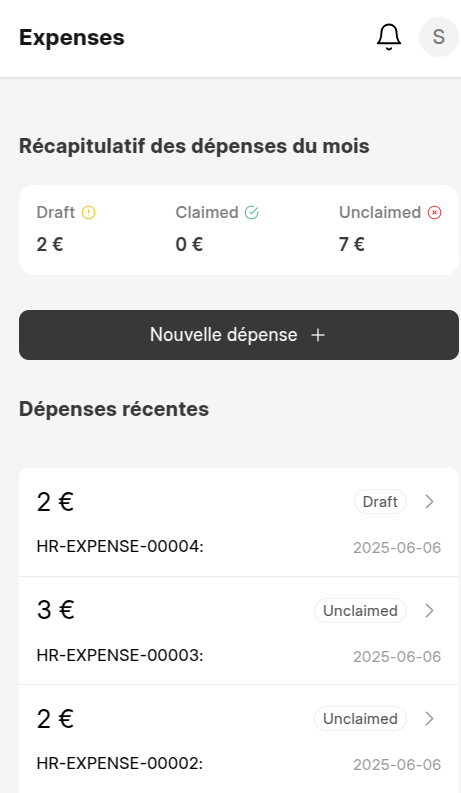Click the green Claimed checkmark icon

click(x=252, y=212)
